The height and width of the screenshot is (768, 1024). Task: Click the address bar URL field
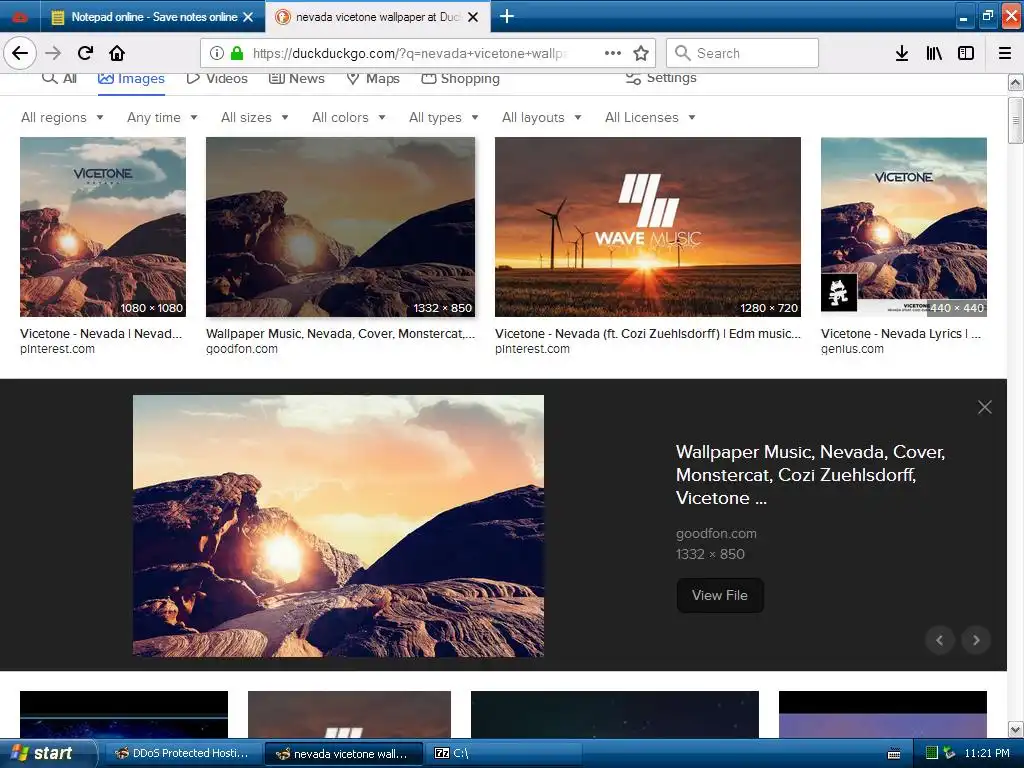coord(409,53)
